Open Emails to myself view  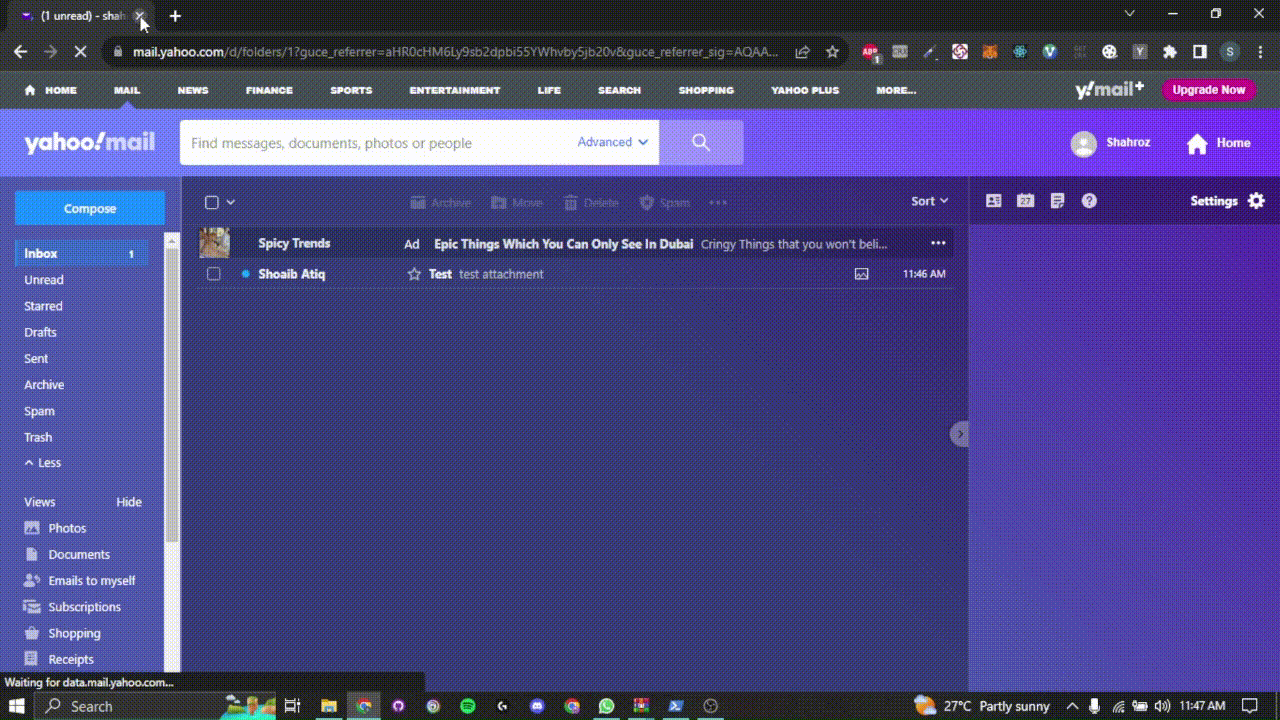pyautogui.click(x=79, y=580)
